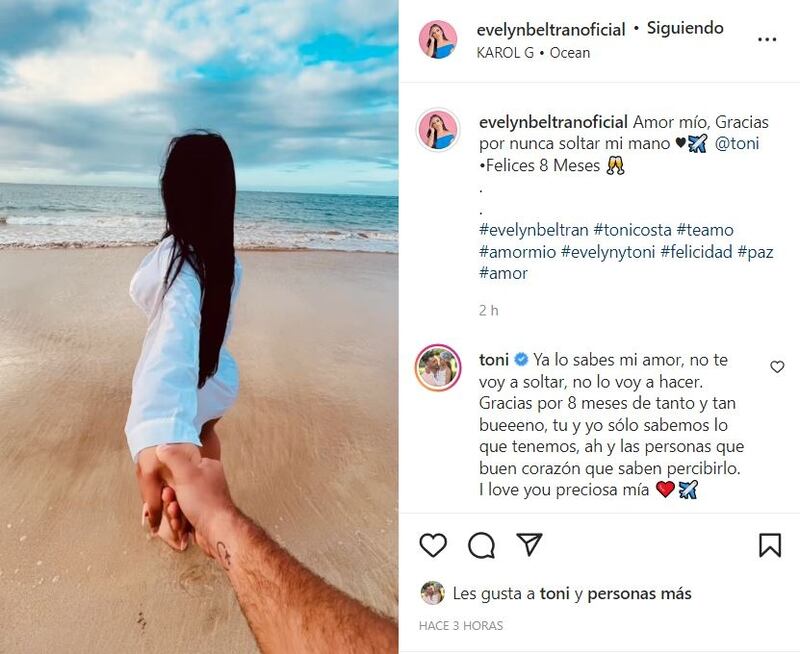Viewport: 800px width, 654px height.
Task: View list of personas más likes
Action: (639, 594)
